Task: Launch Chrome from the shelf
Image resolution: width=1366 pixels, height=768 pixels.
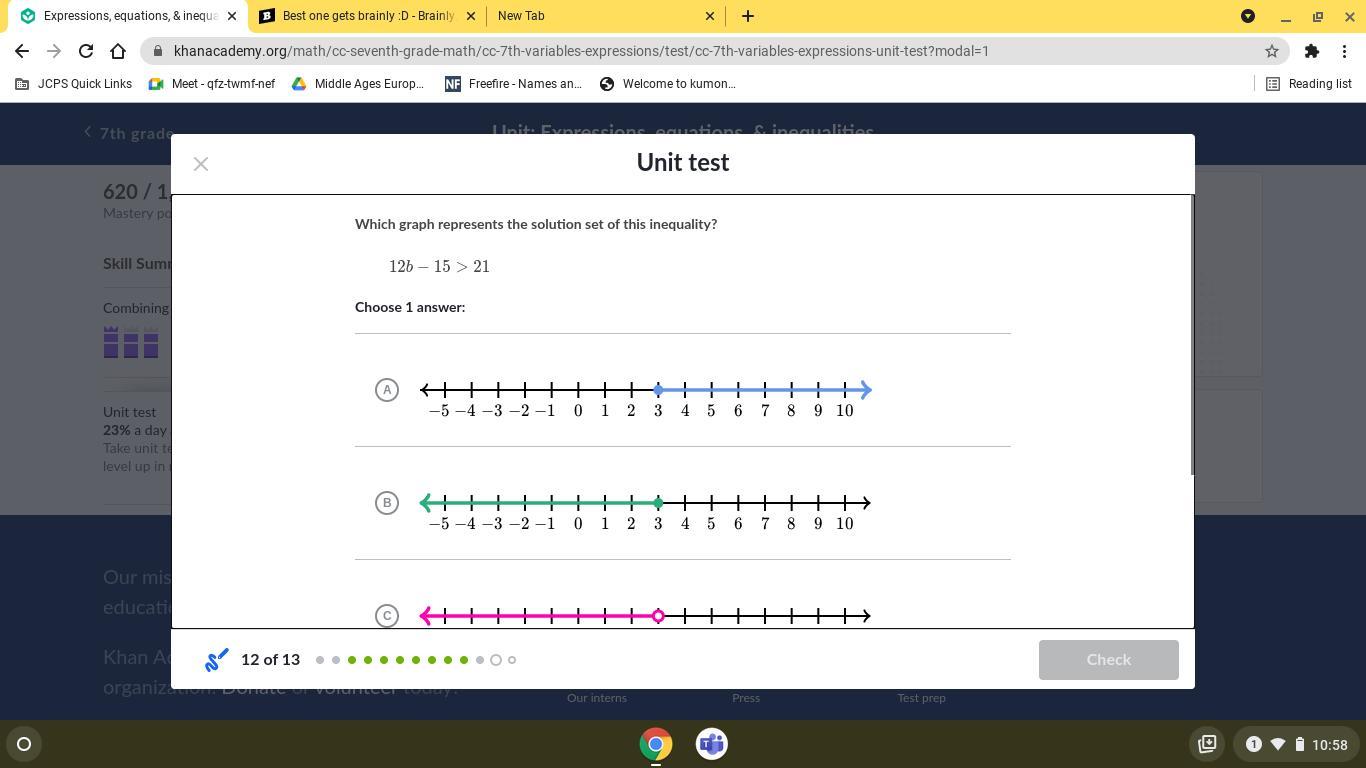Action: [x=656, y=744]
